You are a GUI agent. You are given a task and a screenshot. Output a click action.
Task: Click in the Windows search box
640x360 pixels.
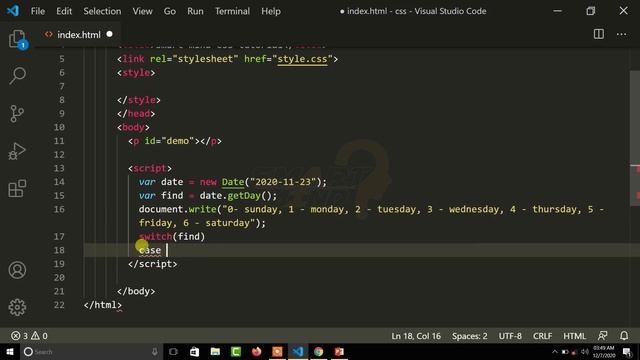coord(90,351)
